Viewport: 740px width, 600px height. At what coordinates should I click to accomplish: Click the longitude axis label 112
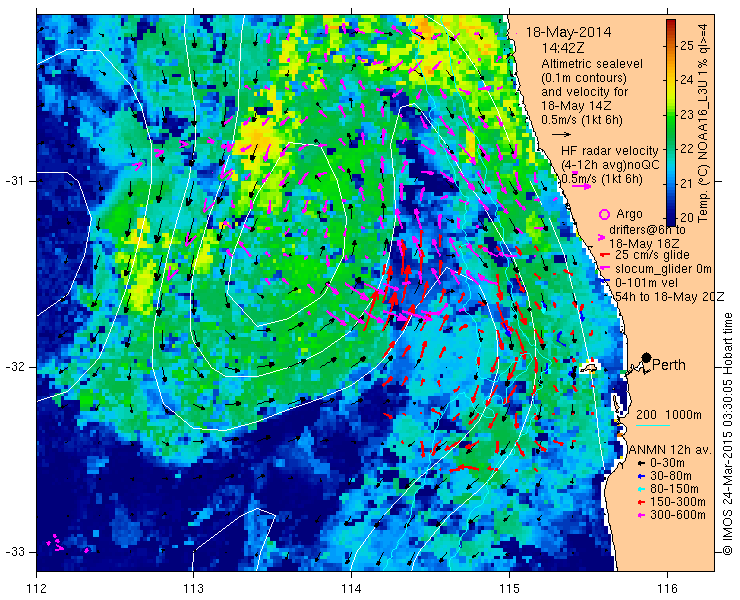pos(36,589)
